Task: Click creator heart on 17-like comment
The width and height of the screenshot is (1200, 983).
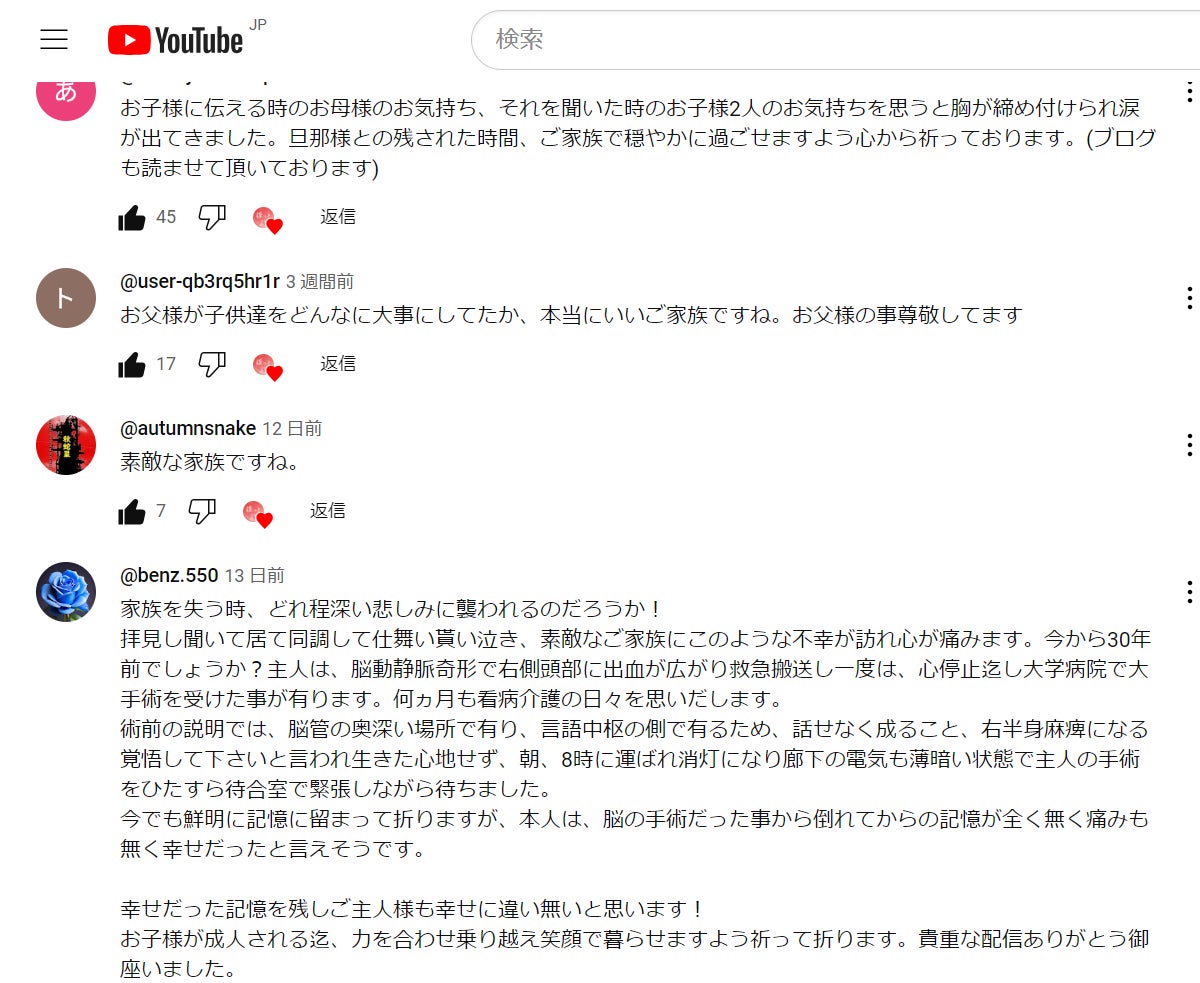Action: click(x=268, y=366)
